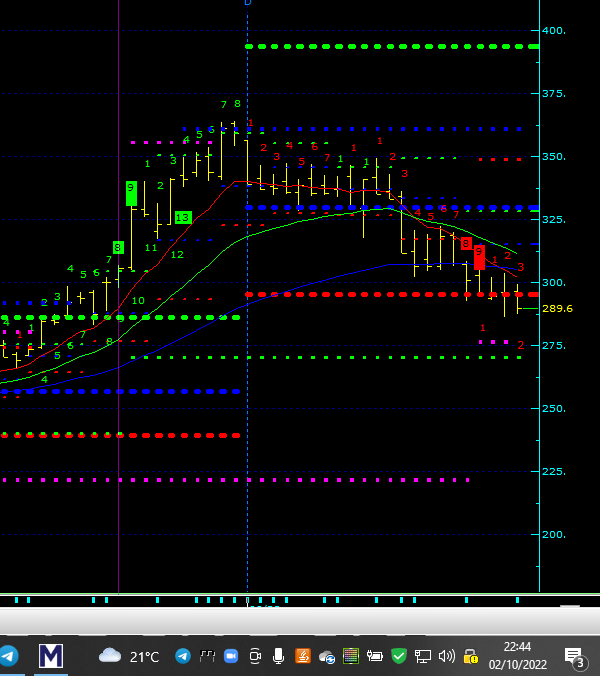The height and width of the screenshot is (676, 600).
Task: Open clock showing 22:44 02/10/2022
Action: coord(518,656)
